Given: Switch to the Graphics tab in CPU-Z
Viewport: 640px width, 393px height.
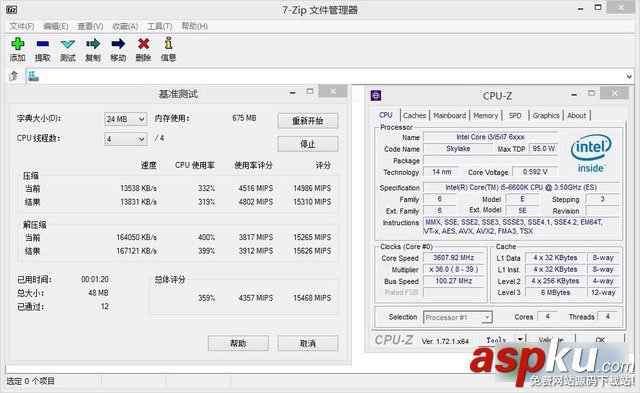Looking at the screenshot, I should (x=546, y=115).
